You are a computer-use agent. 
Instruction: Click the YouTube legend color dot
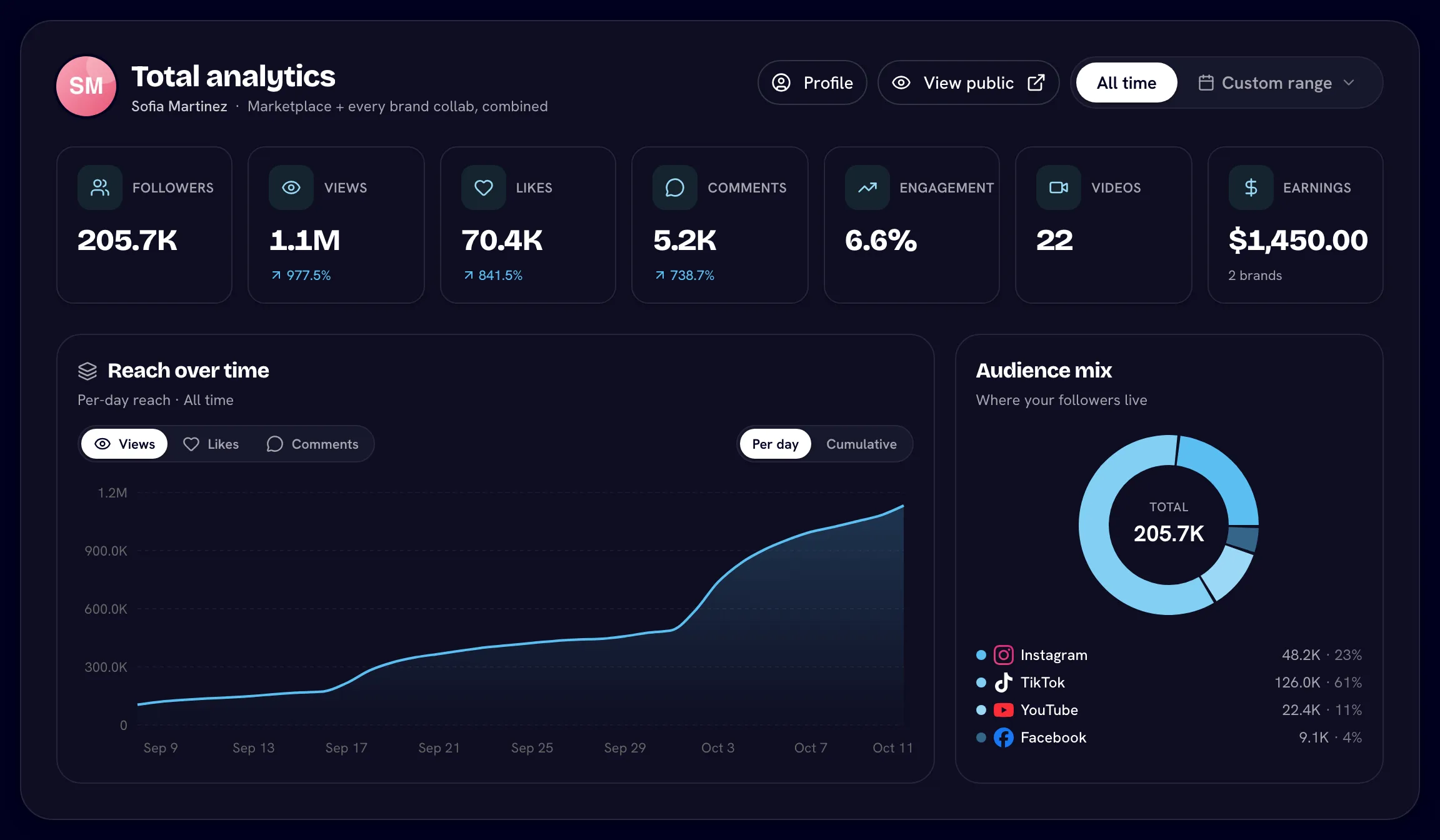pyautogui.click(x=981, y=710)
